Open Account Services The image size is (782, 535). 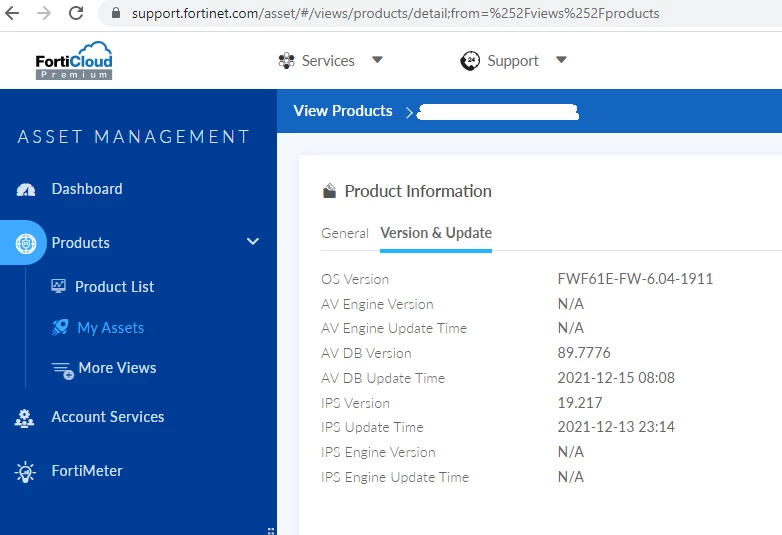coord(108,416)
